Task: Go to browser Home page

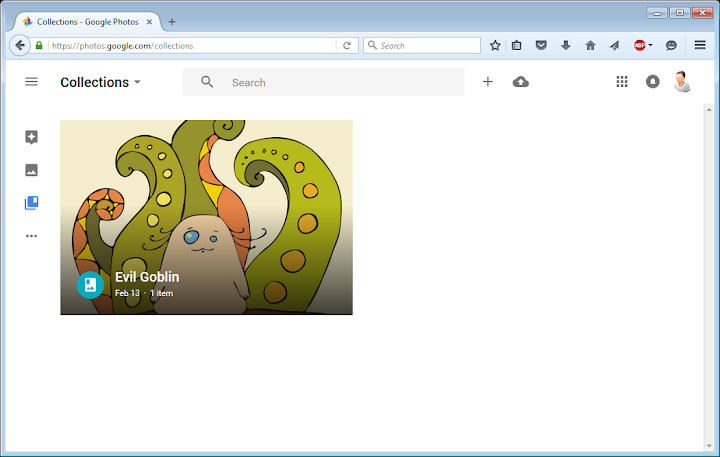Action: [590, 45]
